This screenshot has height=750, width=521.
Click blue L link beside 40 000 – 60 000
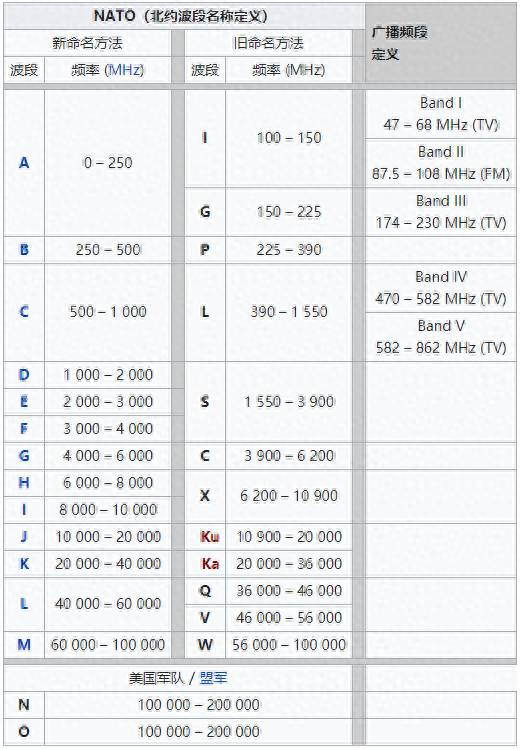(24, 604)
